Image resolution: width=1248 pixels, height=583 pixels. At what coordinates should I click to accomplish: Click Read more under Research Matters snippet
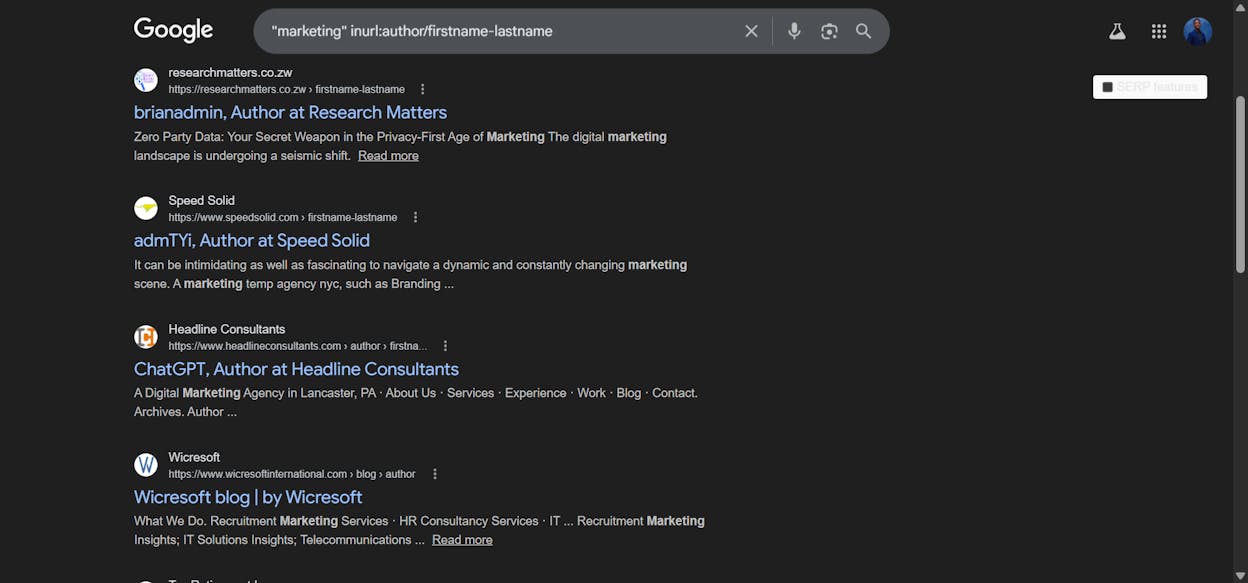pos(388,155)
